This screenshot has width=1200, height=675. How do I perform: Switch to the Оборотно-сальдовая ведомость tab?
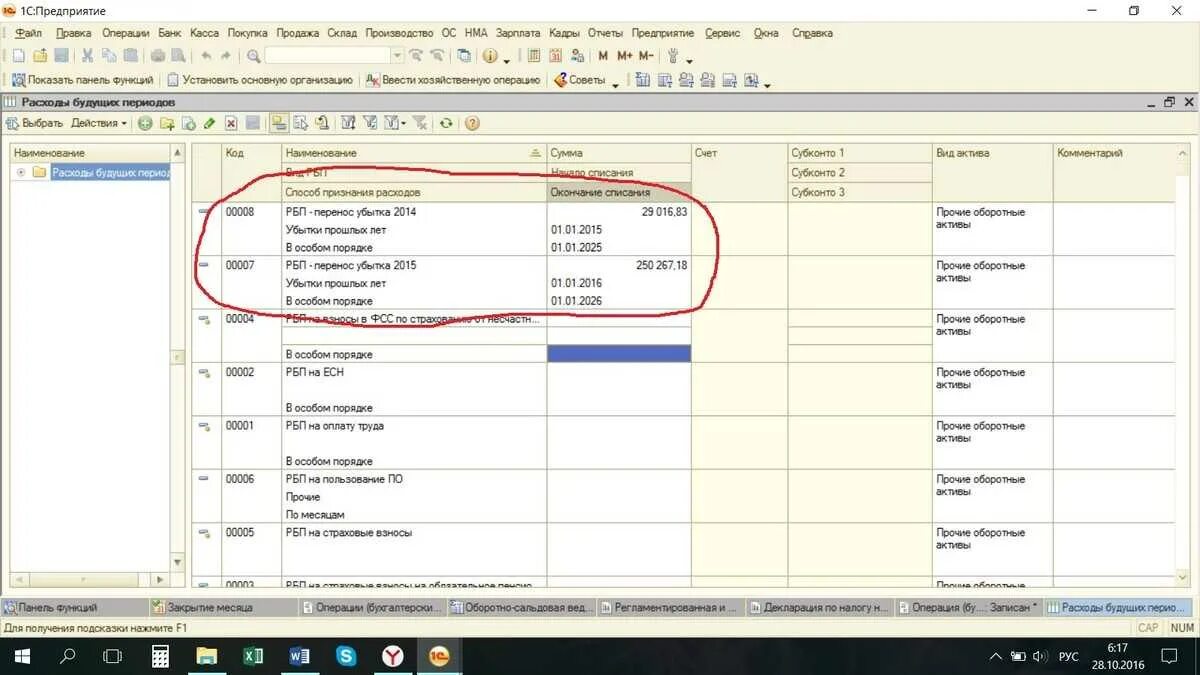click(522, 606)
